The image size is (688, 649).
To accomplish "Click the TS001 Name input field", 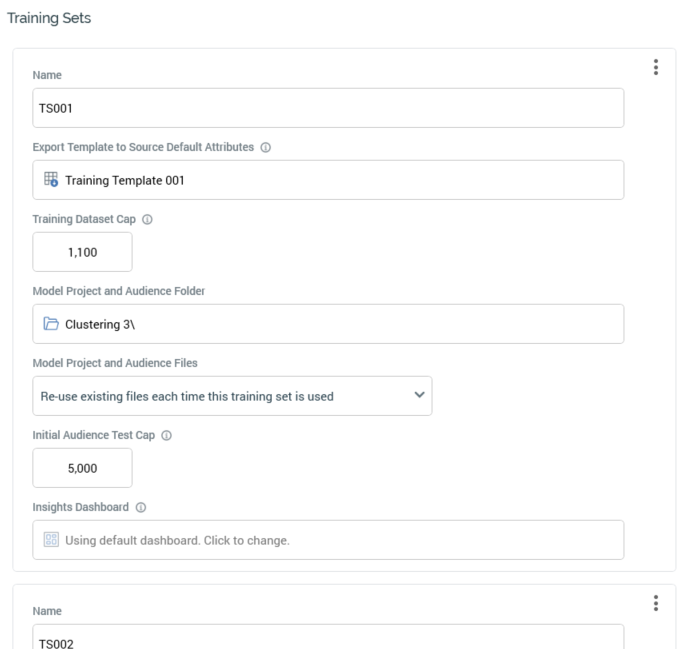I will 328,108.
